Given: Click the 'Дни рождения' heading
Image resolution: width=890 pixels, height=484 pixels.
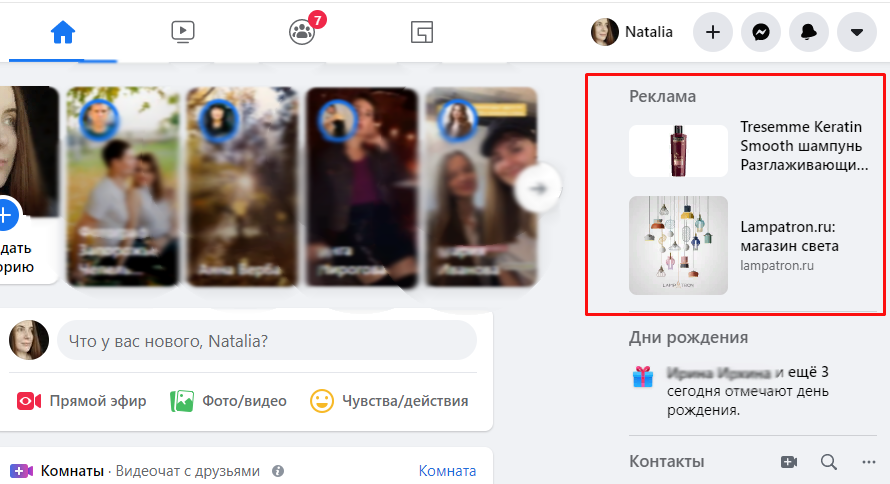Looking at the screenshot, I should 689,338.
